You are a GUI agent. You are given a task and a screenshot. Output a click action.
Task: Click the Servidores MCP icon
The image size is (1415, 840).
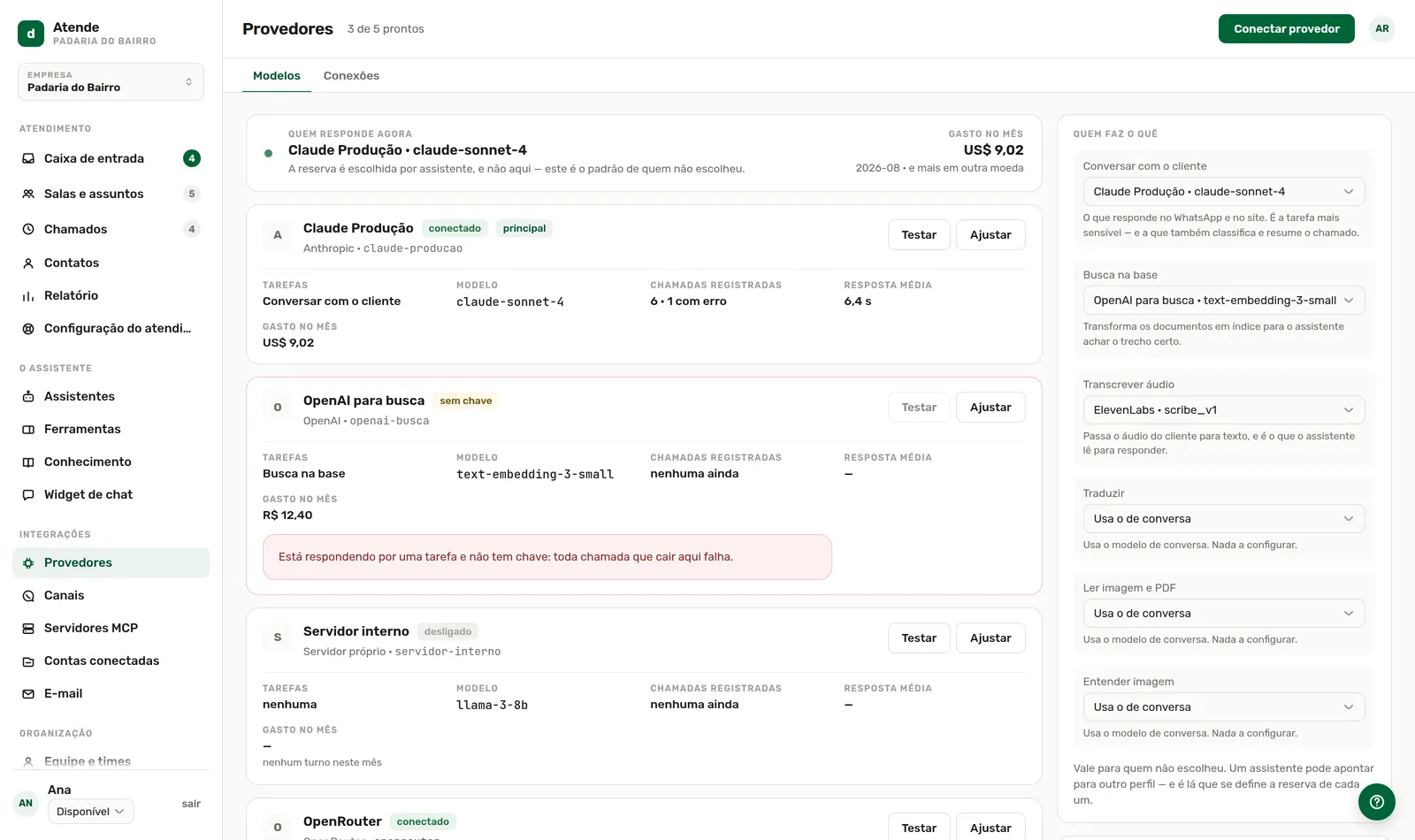[28, 628]
